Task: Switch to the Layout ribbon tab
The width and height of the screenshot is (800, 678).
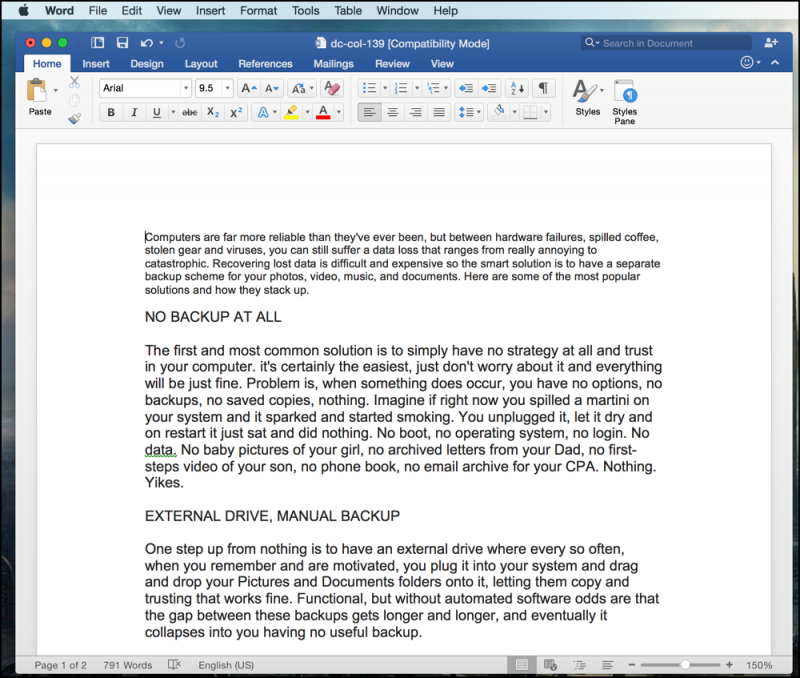Action: [x=201, y=64]
